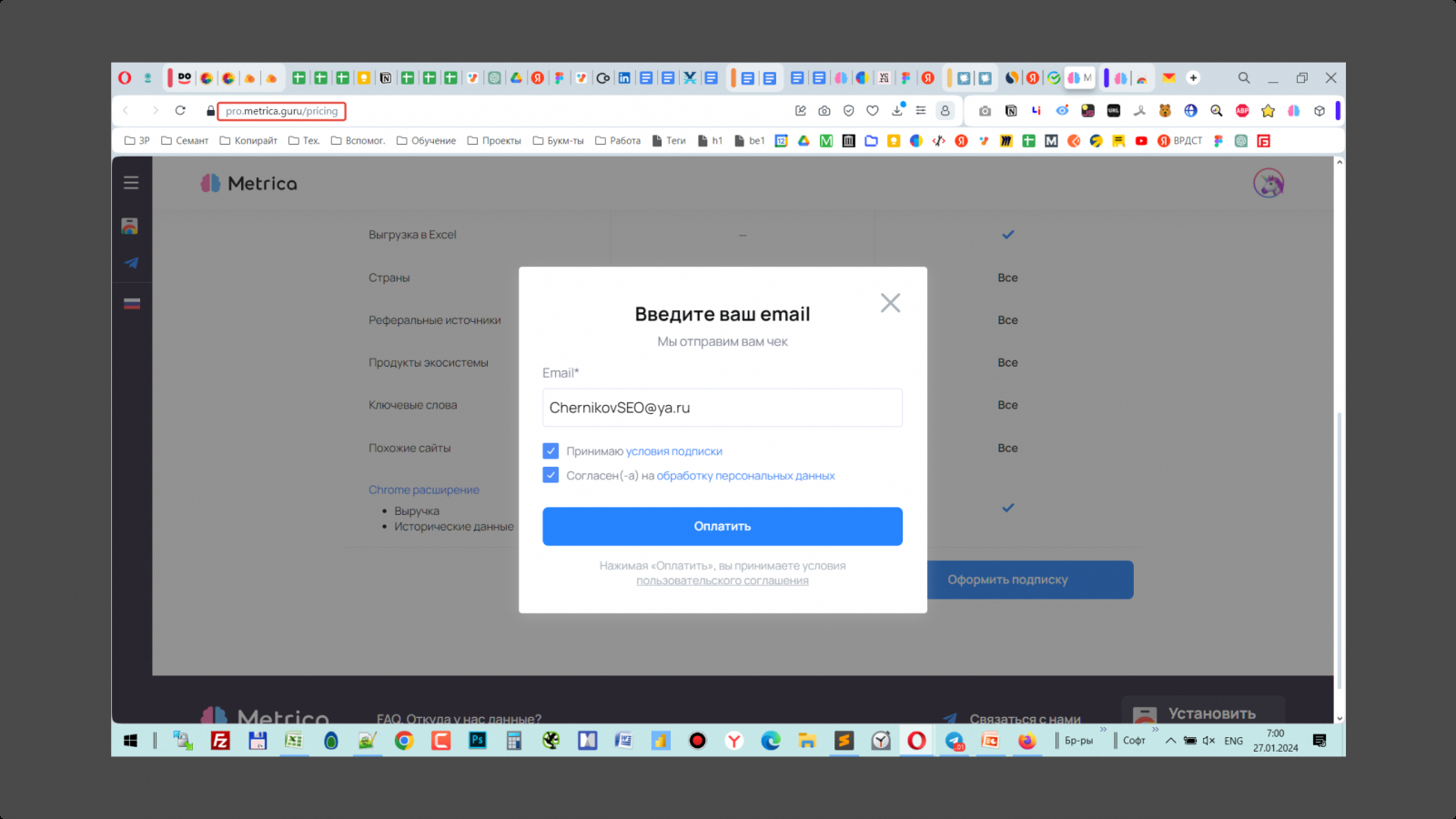The image size is (1456, 819).
Task: Click the store icon in the sidebar
Action: [130, 226]
